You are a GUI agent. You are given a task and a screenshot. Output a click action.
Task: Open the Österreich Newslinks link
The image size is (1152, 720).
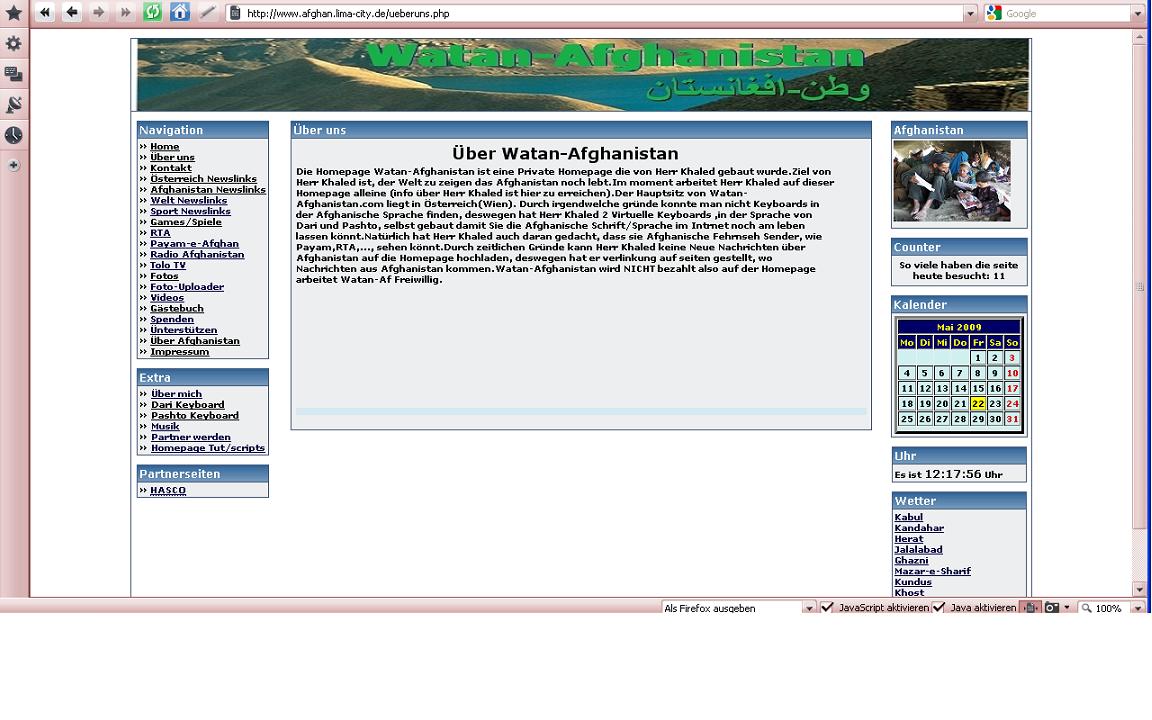click(204, 179)
